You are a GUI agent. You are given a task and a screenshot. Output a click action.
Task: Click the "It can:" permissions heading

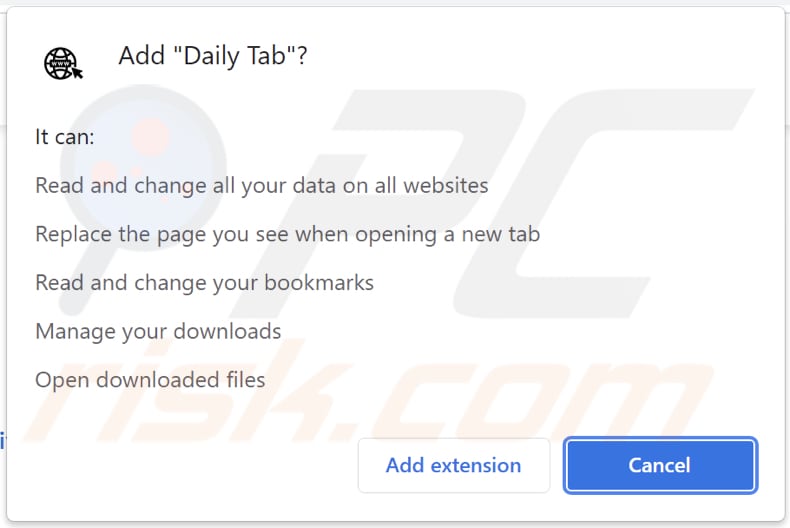click(65, 137)
